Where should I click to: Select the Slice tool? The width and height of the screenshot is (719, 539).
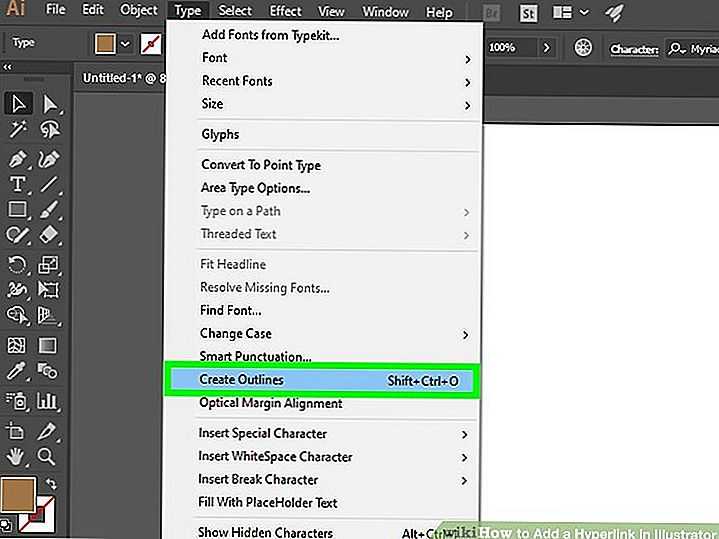(48, 431)
